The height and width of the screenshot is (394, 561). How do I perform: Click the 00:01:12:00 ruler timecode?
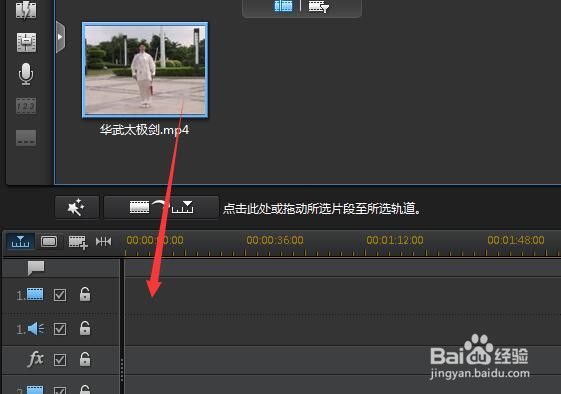click(395, 240)
